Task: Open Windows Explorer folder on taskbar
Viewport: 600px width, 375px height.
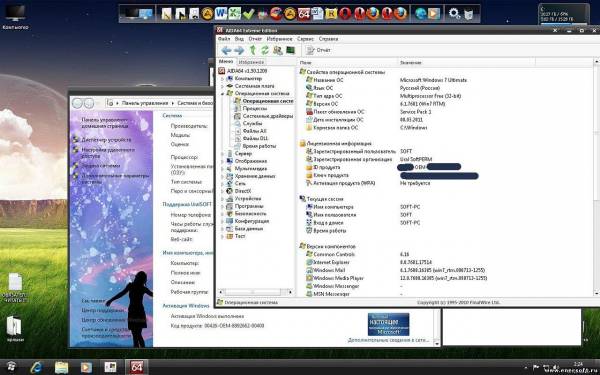Action: [61, 367]
